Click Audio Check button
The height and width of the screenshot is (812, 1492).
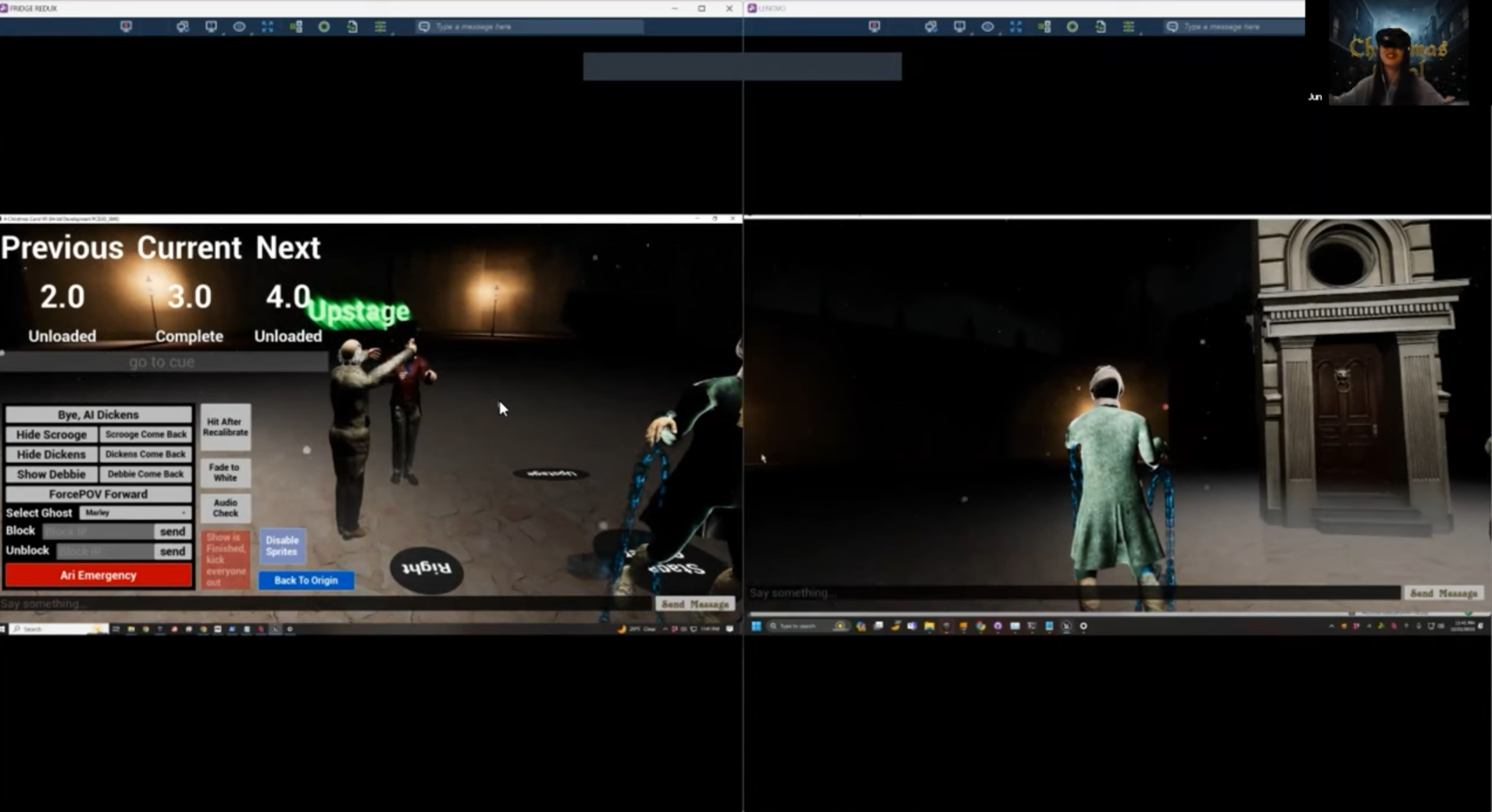pyautogui.click(x=225, y=508)
